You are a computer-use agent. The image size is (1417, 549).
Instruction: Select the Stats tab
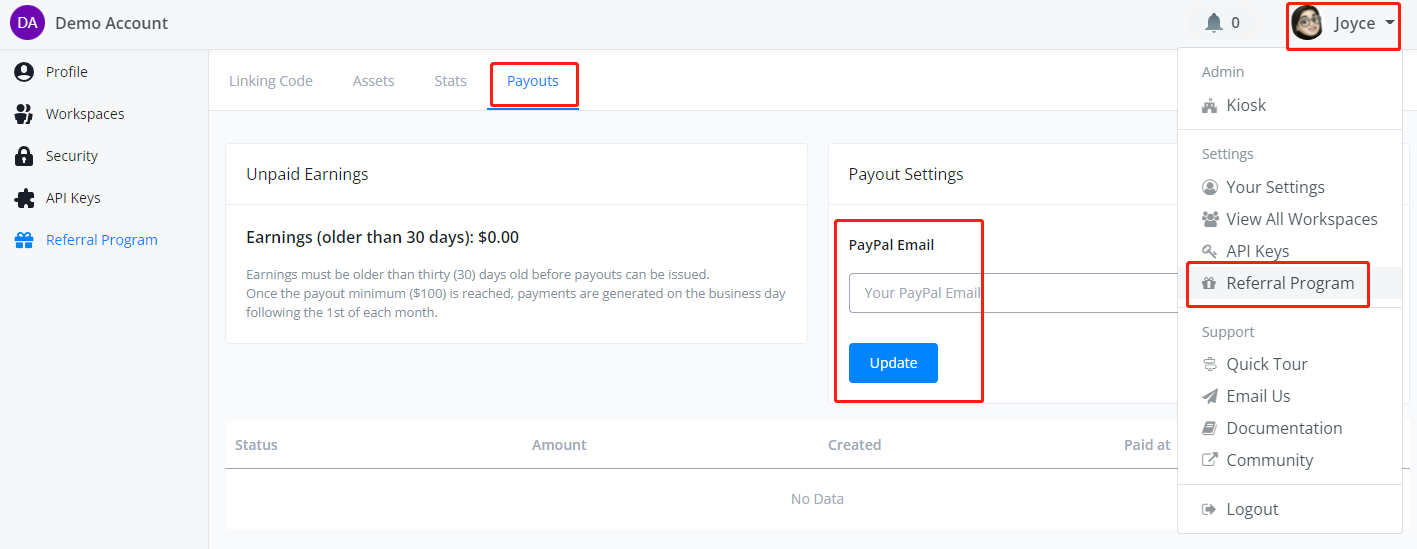(x=450, y=81)
